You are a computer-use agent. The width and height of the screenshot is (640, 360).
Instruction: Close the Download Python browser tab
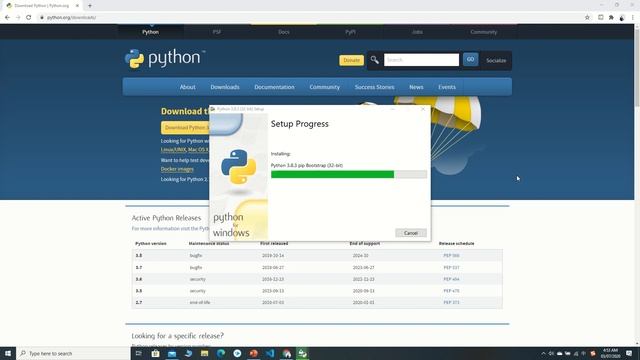[x=77, y=6]
